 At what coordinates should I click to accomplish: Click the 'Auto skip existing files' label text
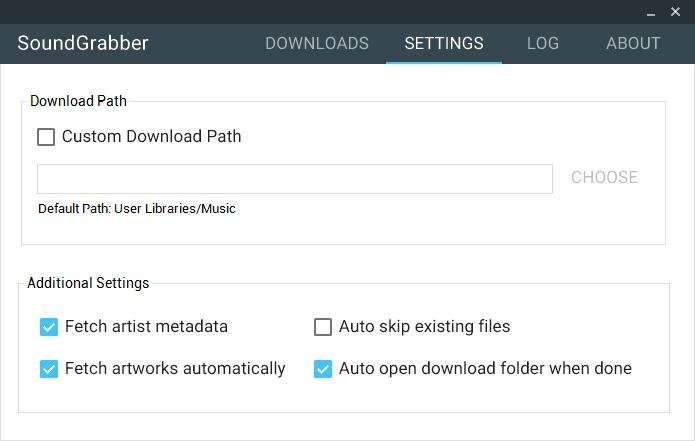tap(424, 327)
